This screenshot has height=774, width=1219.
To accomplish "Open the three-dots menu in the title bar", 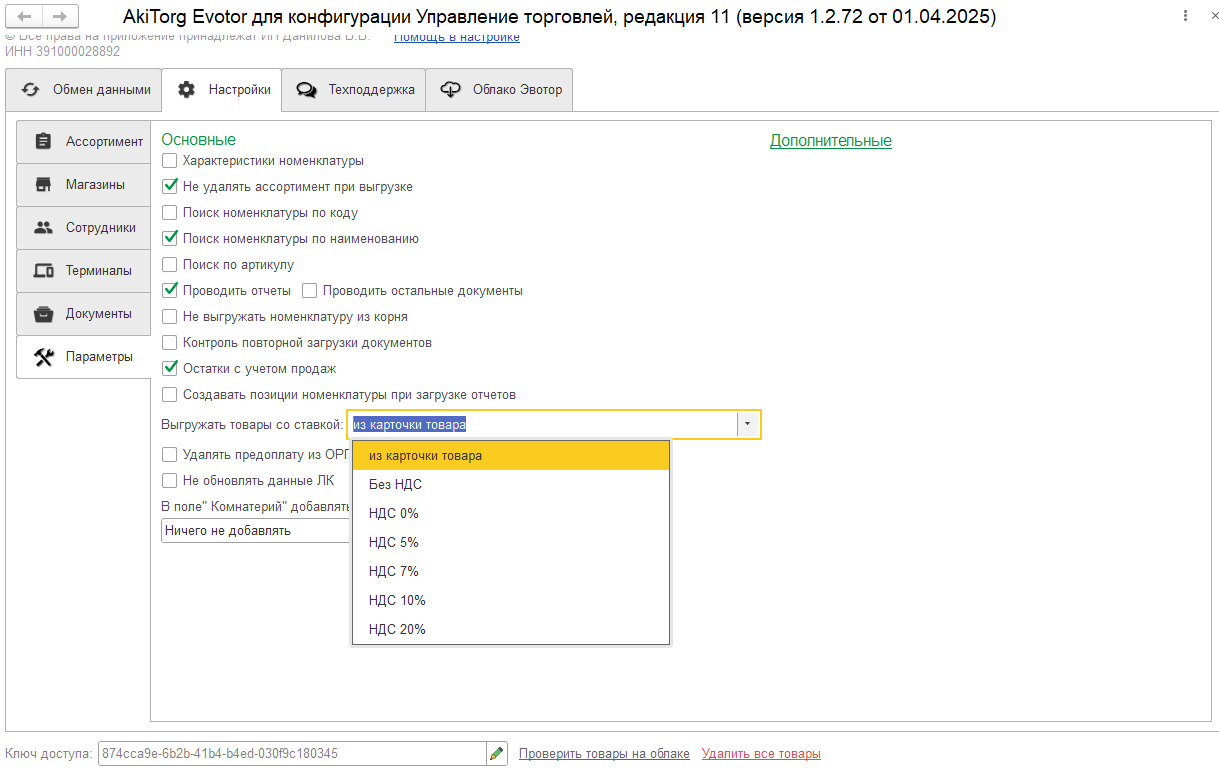I will (x=1185, y=17).
